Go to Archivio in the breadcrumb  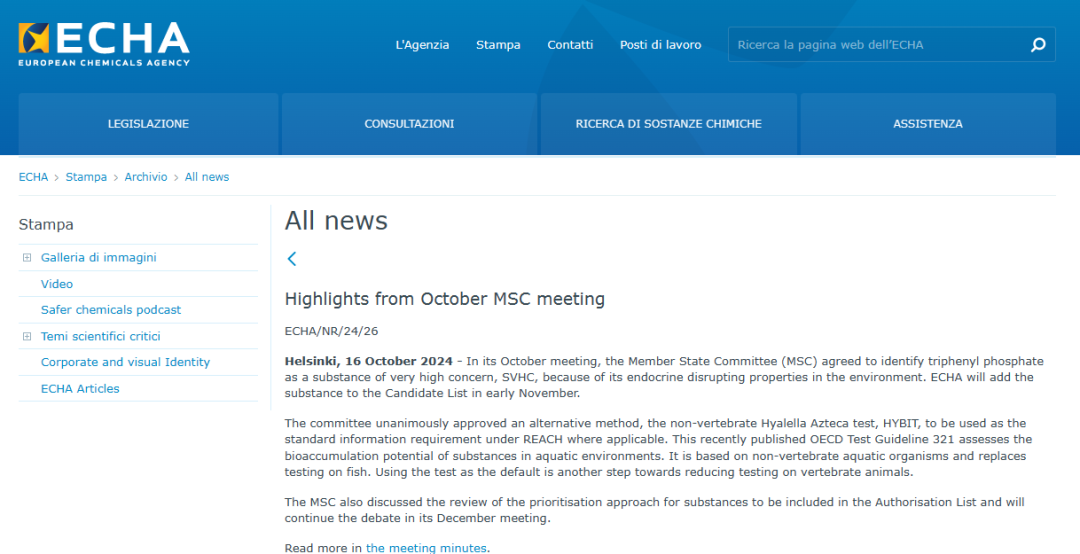pos(146,177)
